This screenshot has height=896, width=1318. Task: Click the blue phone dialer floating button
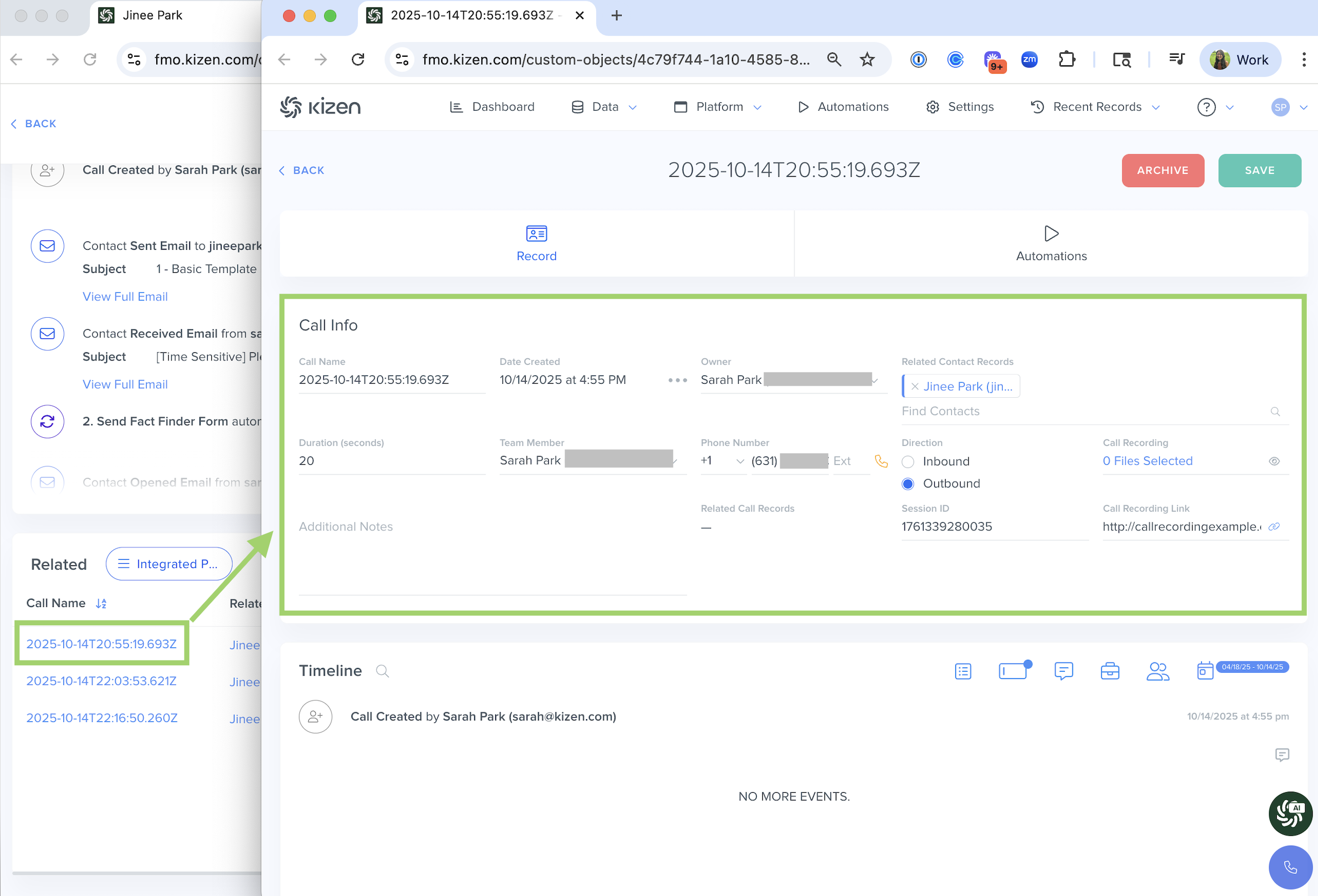point(1290,867)
